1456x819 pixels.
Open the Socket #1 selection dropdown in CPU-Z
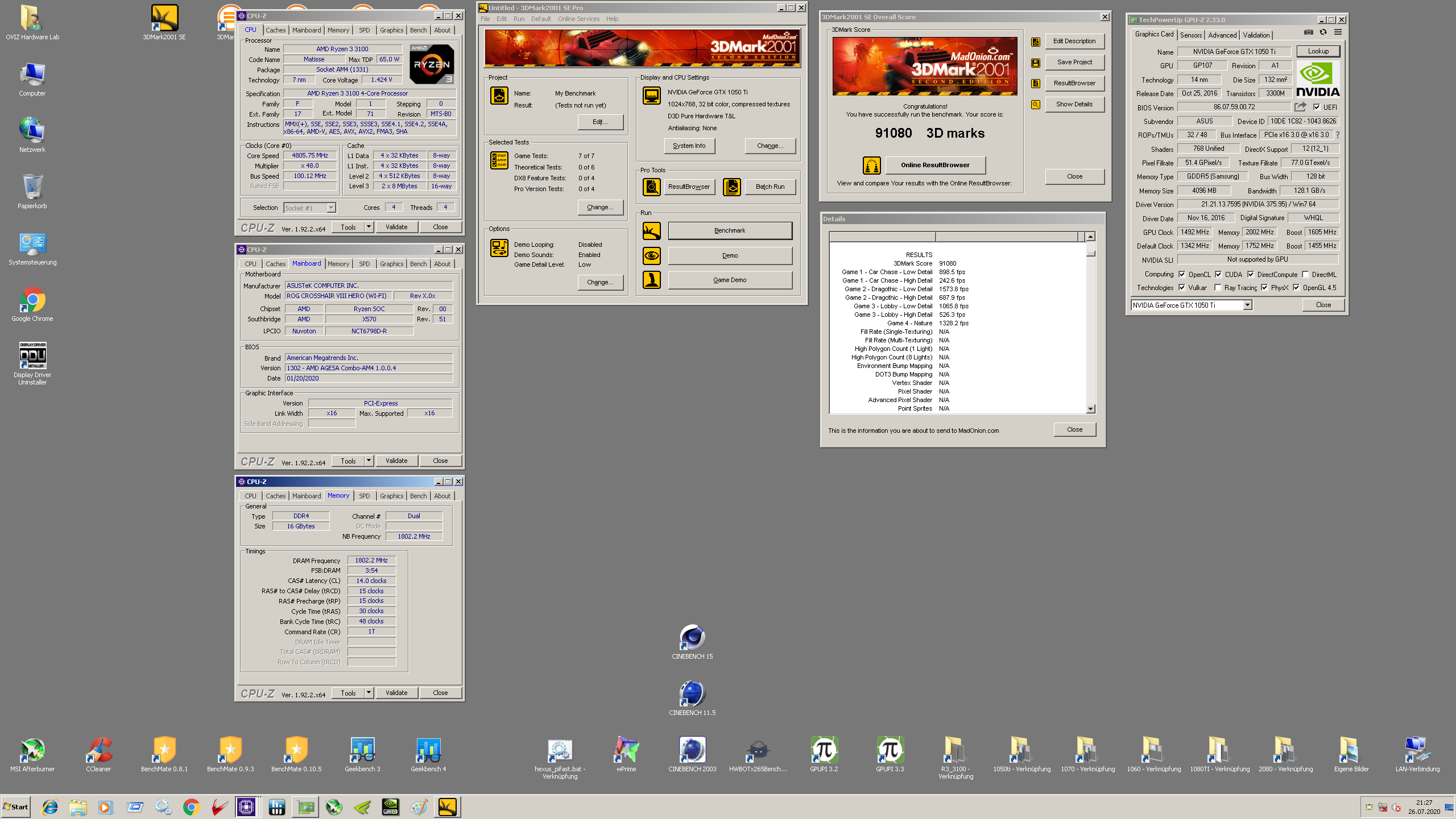(x=331, y=208)
